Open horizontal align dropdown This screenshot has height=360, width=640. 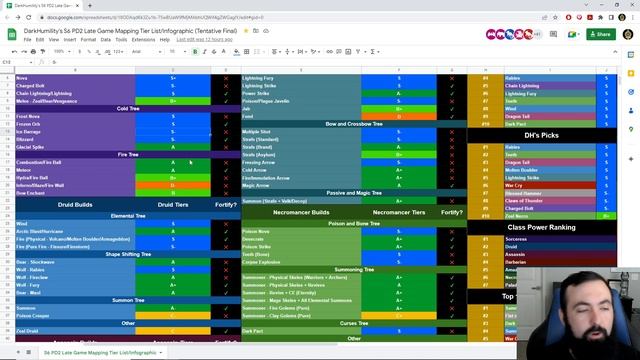276,52
